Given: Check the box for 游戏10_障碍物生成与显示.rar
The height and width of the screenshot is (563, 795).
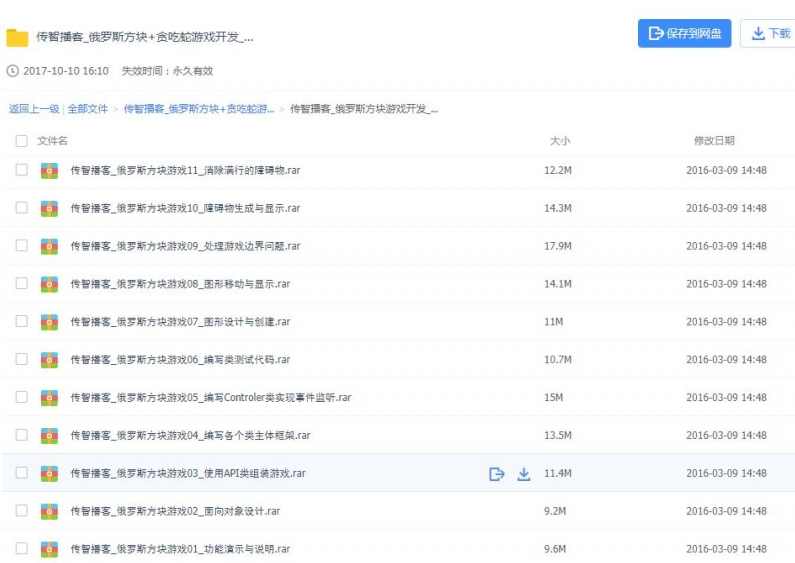Looking at the screenshot, I should 21,207.
